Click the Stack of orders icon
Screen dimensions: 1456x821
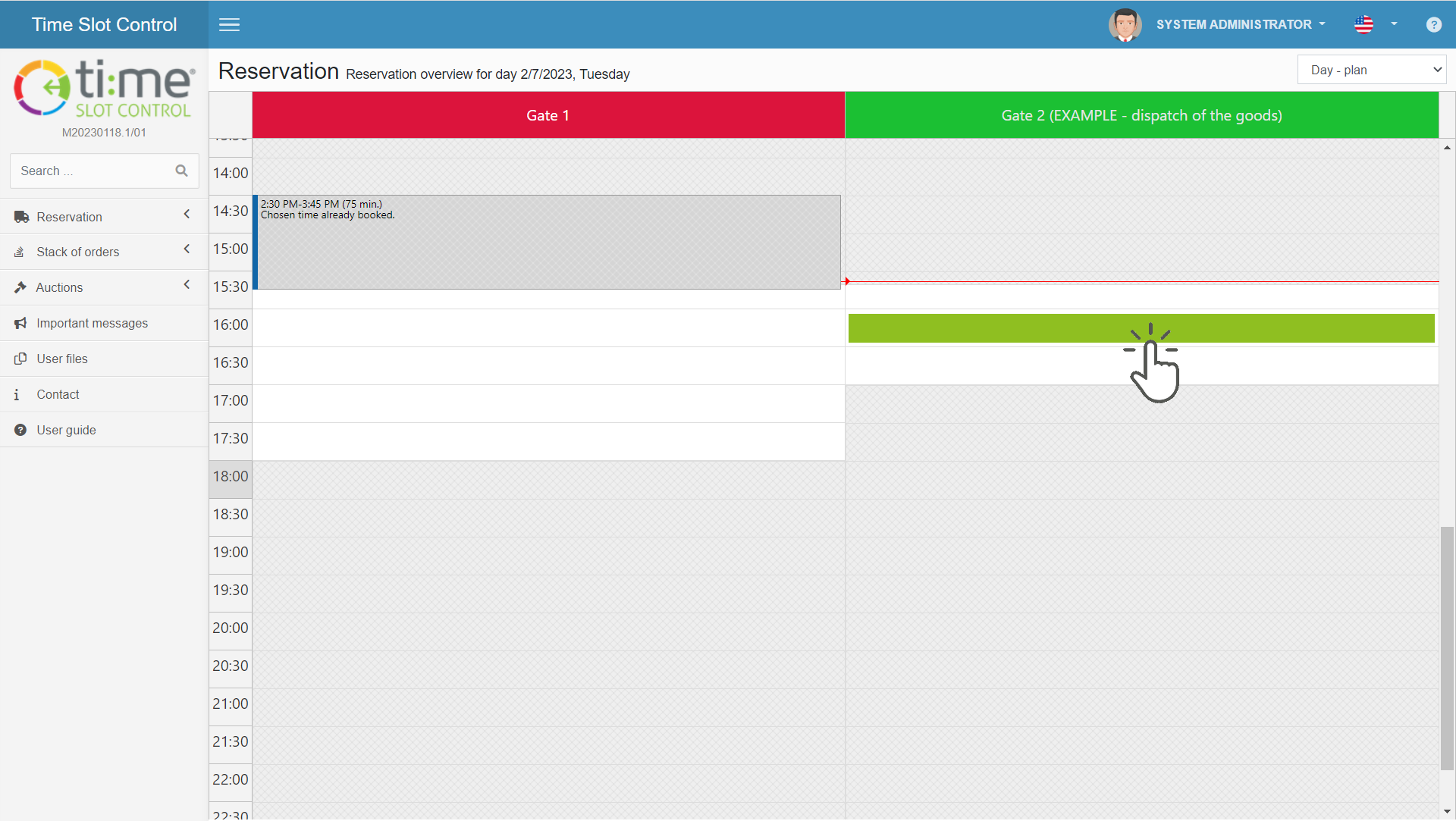tap(20, 252)
